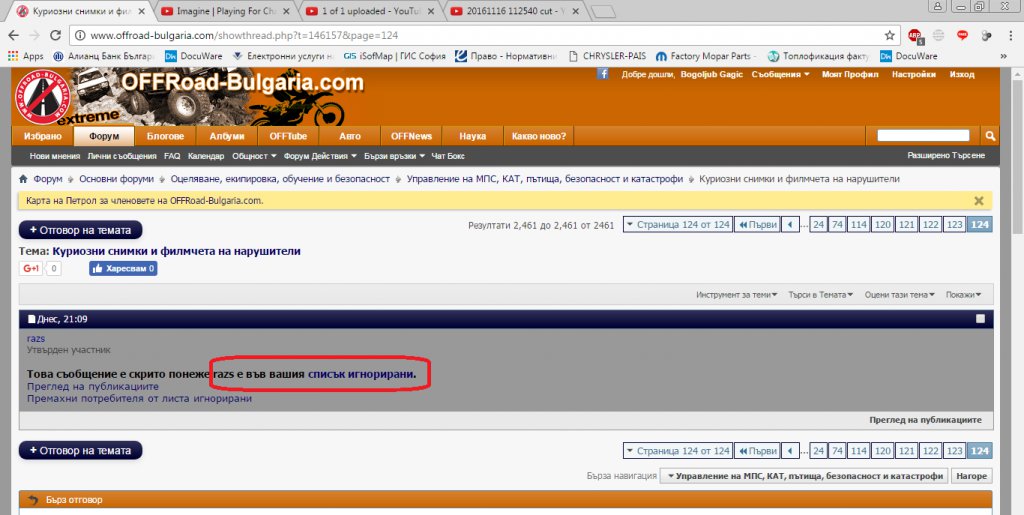This screenshot has width=1024, height=515.
Task: Click the forum search input field
Action: pos(923,136)
